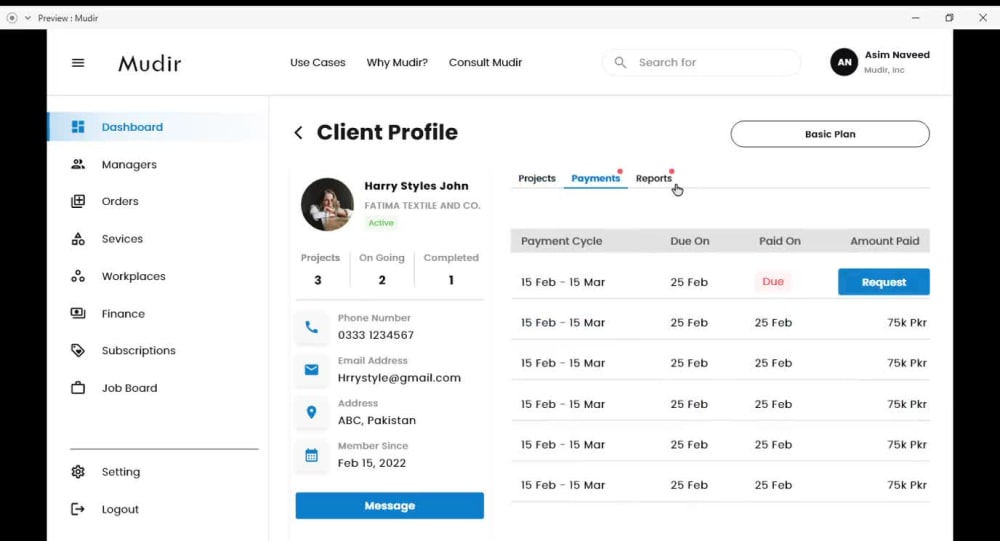Click the green Active status label
1000x541 pixels.
pos(381,223)
